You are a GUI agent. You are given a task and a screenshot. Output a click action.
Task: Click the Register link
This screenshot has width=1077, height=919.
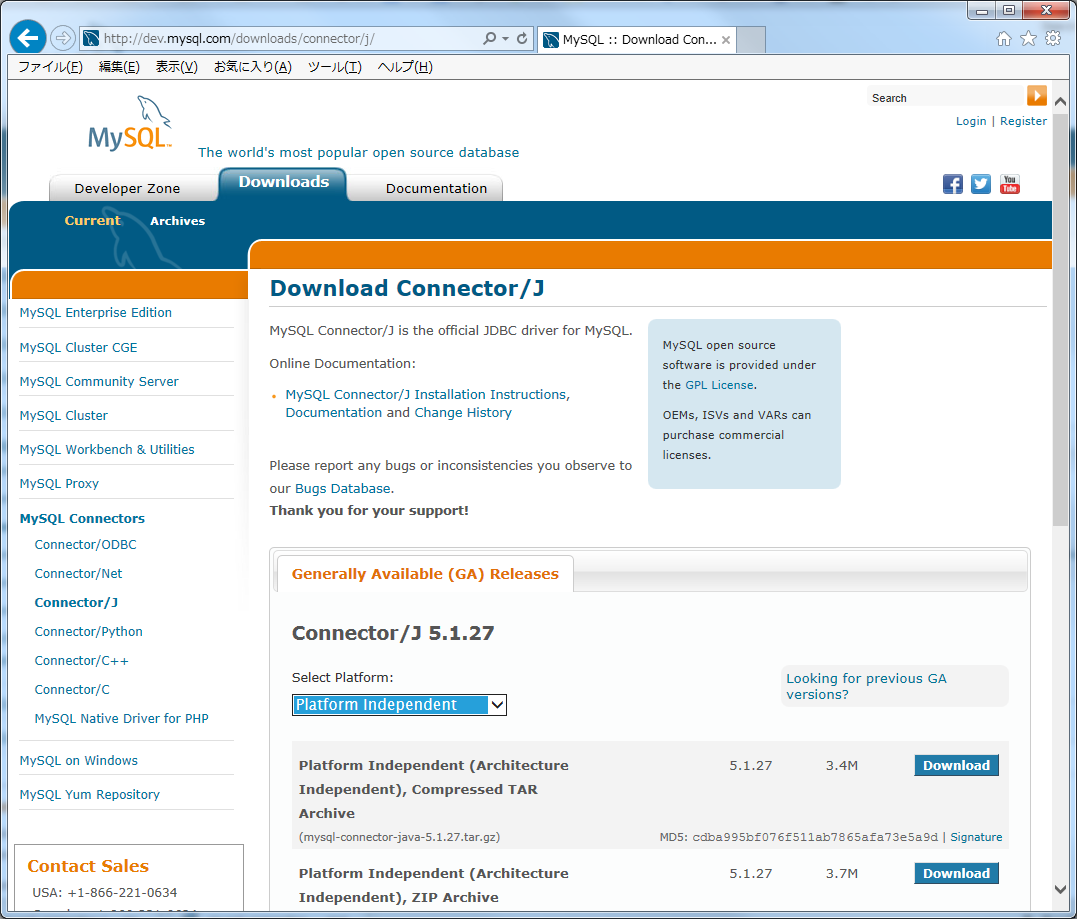[1023, 121]
